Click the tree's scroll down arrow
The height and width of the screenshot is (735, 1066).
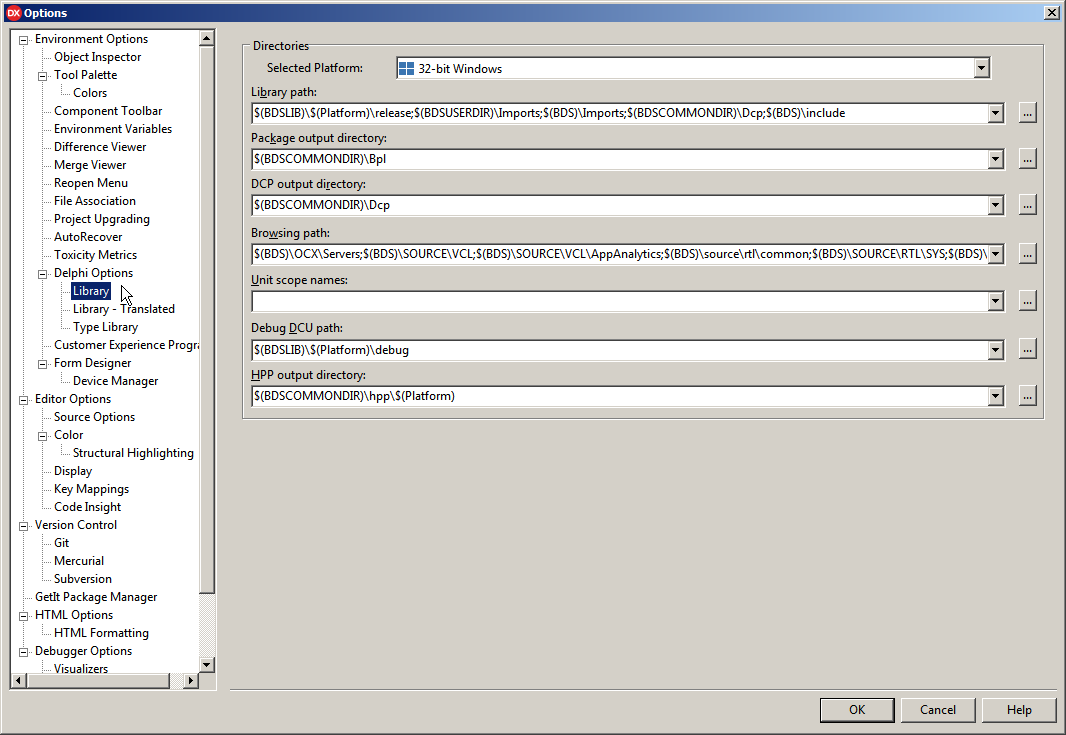tap(207, 665)
